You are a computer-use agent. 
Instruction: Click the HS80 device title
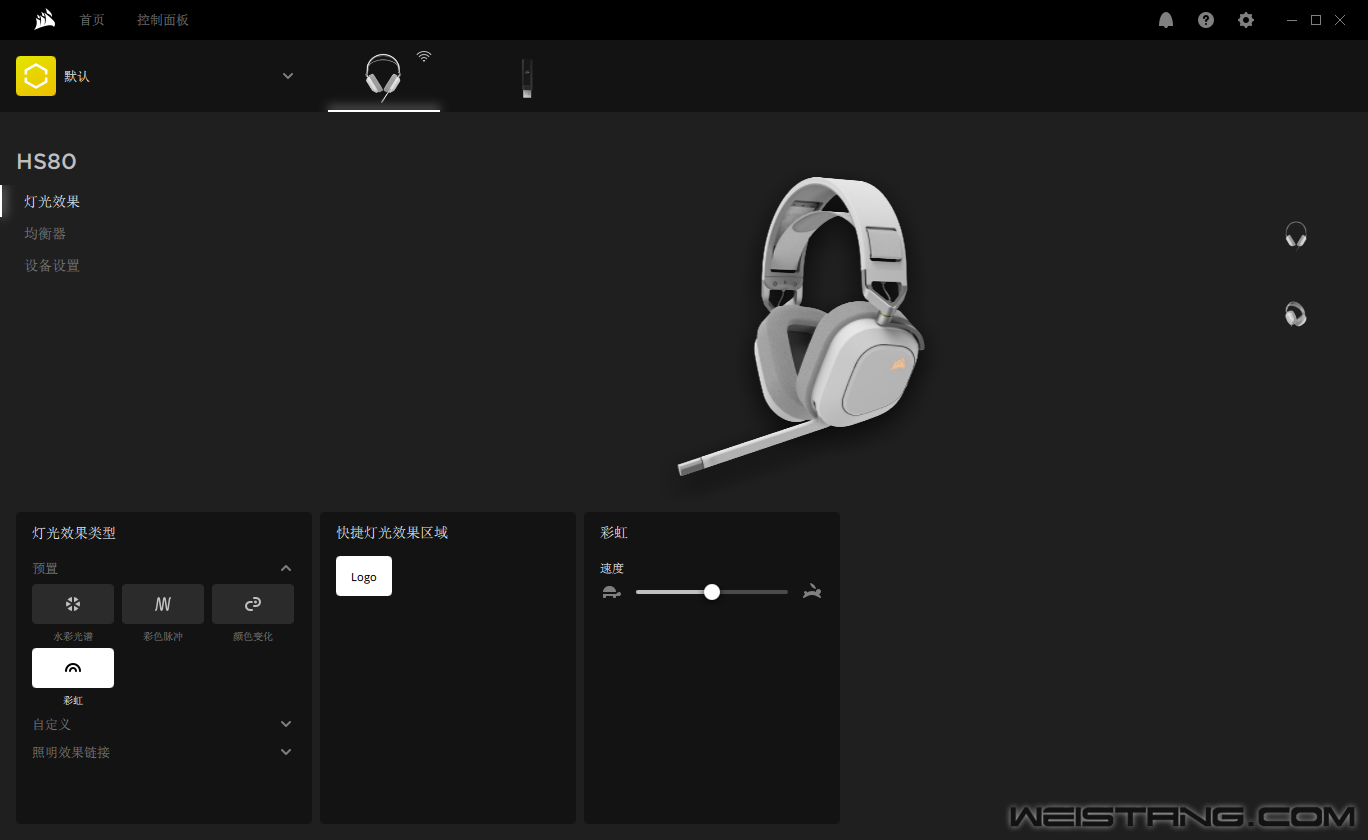click(47, 162)
